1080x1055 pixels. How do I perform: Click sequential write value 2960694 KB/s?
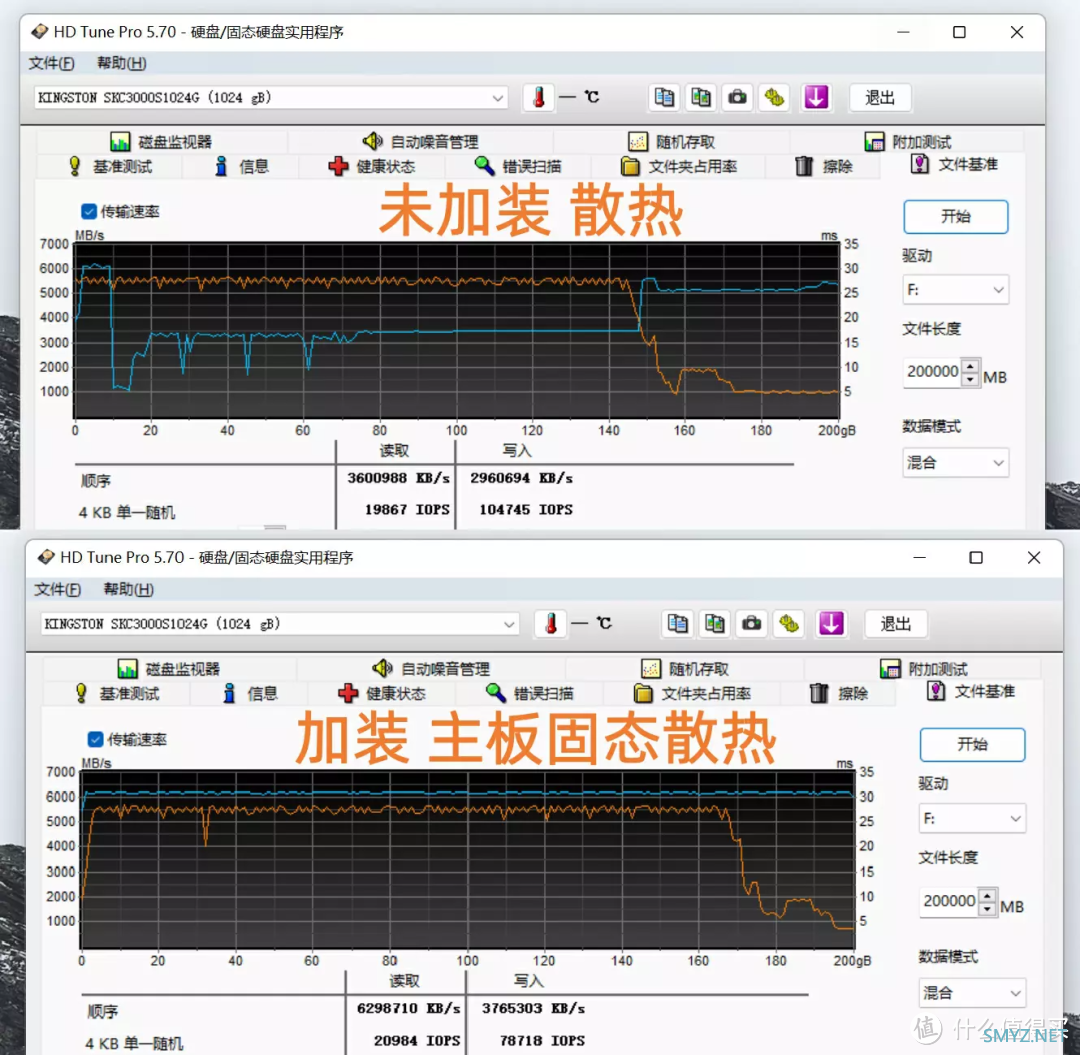(x=521, y=478)
